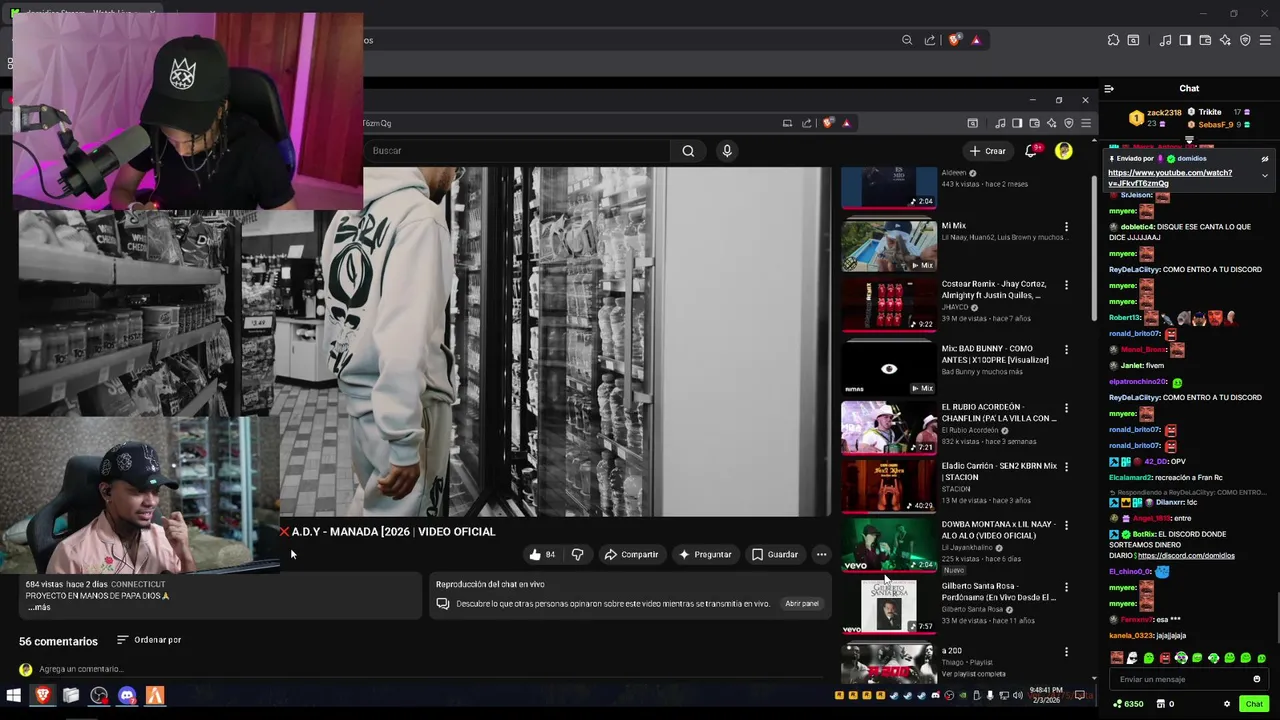1280x720 pixels.
Task: Open chat settings gear icon
Action: 1227,704
